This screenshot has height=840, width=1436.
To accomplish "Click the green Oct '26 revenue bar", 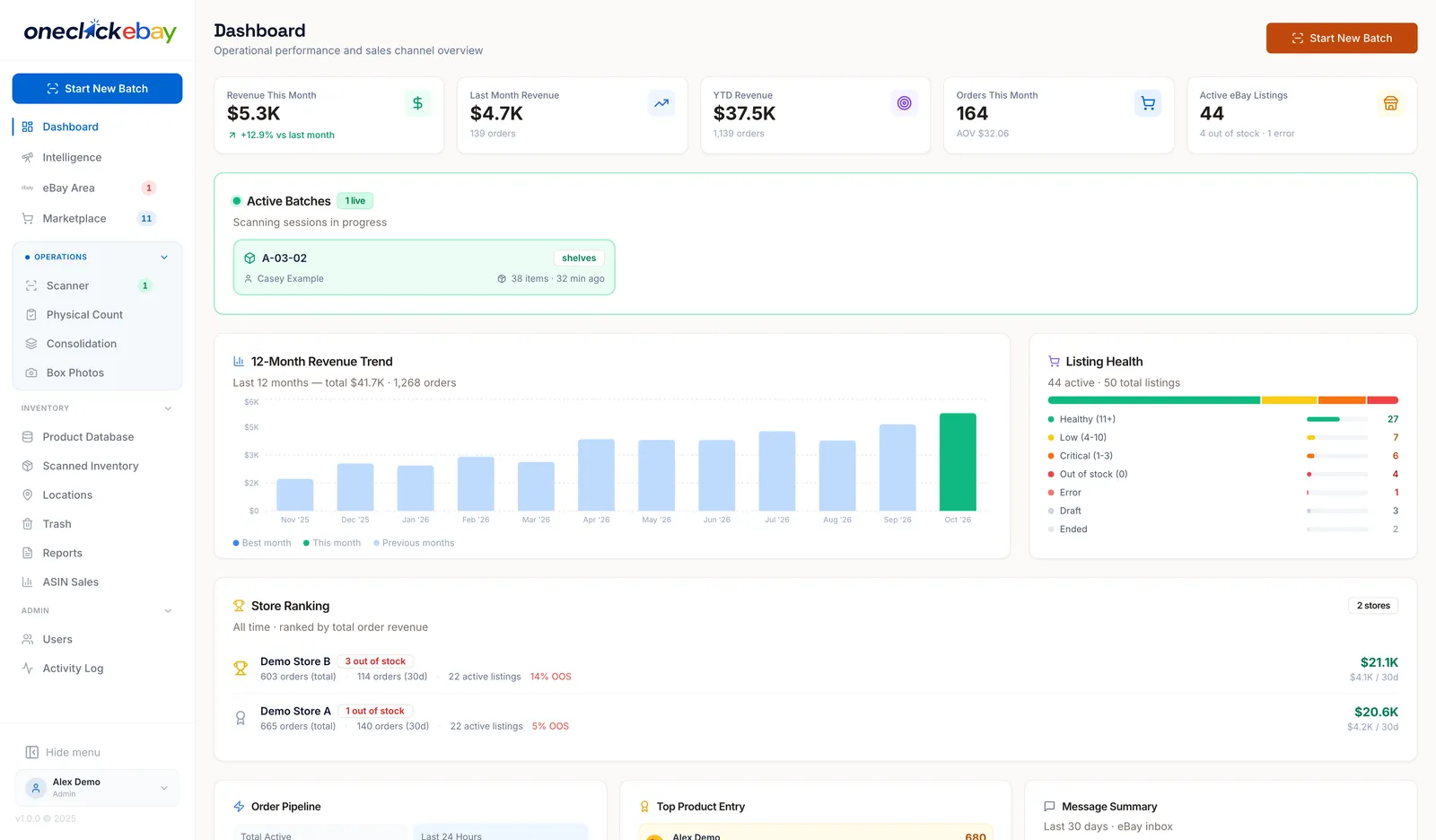I will (x=958, y=462).
